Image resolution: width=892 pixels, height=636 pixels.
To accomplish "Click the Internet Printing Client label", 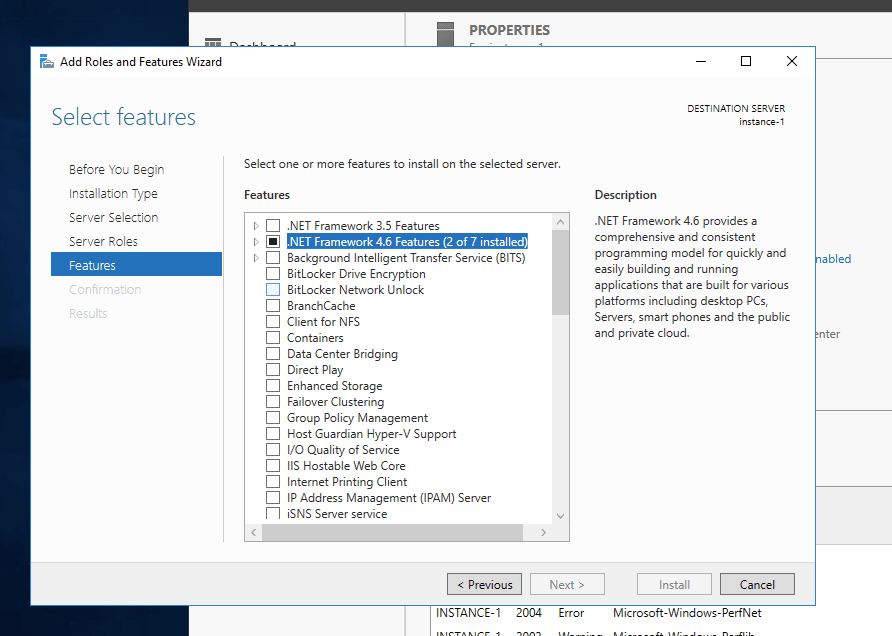I will [347, 481].
